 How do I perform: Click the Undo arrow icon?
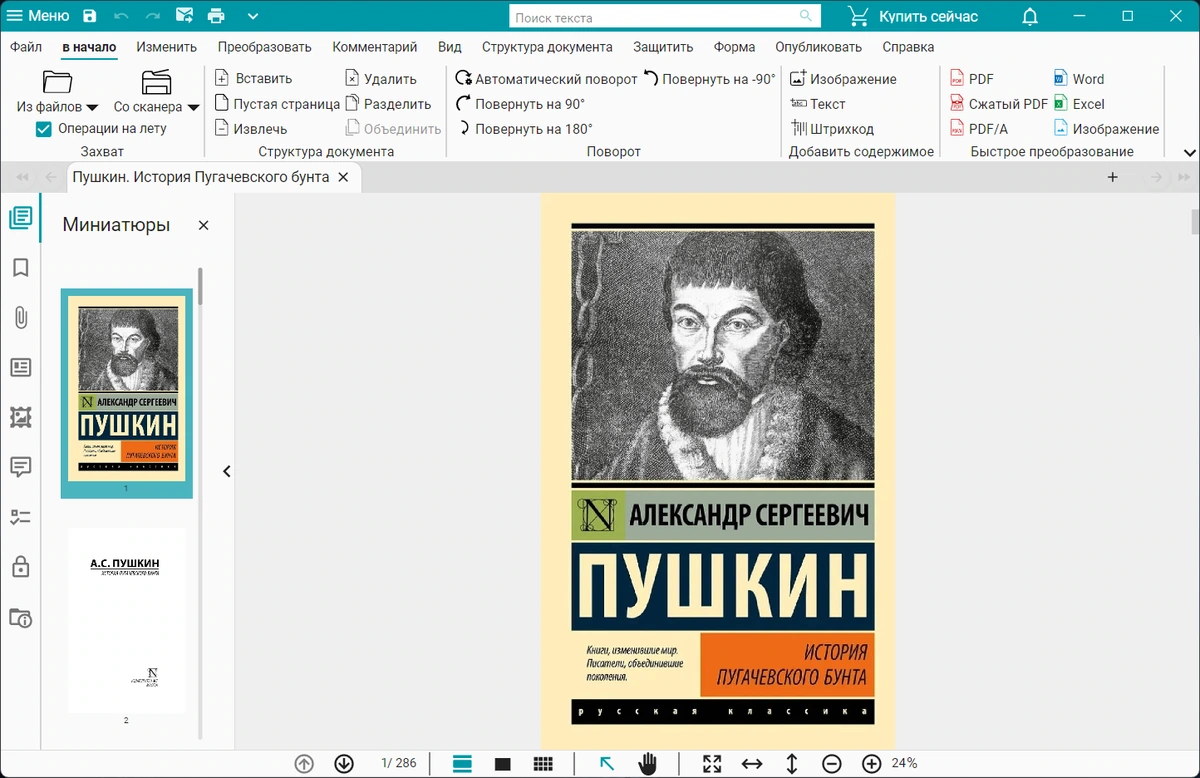pyautogui.click(x=122, y=16)
